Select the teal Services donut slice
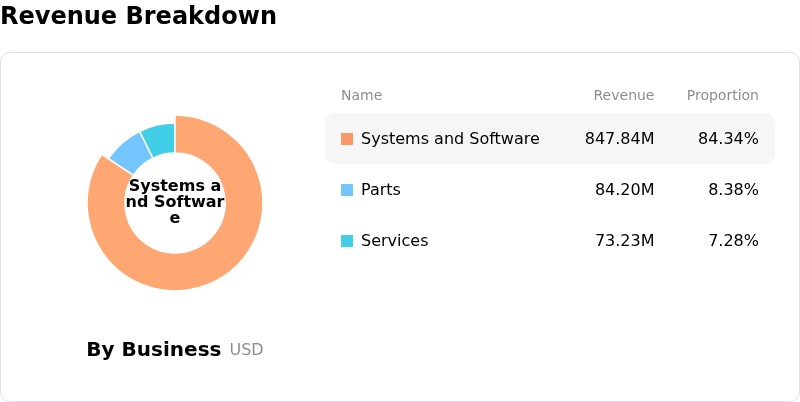The width and height of the screenshot is (800, 402). pos(159,139)
